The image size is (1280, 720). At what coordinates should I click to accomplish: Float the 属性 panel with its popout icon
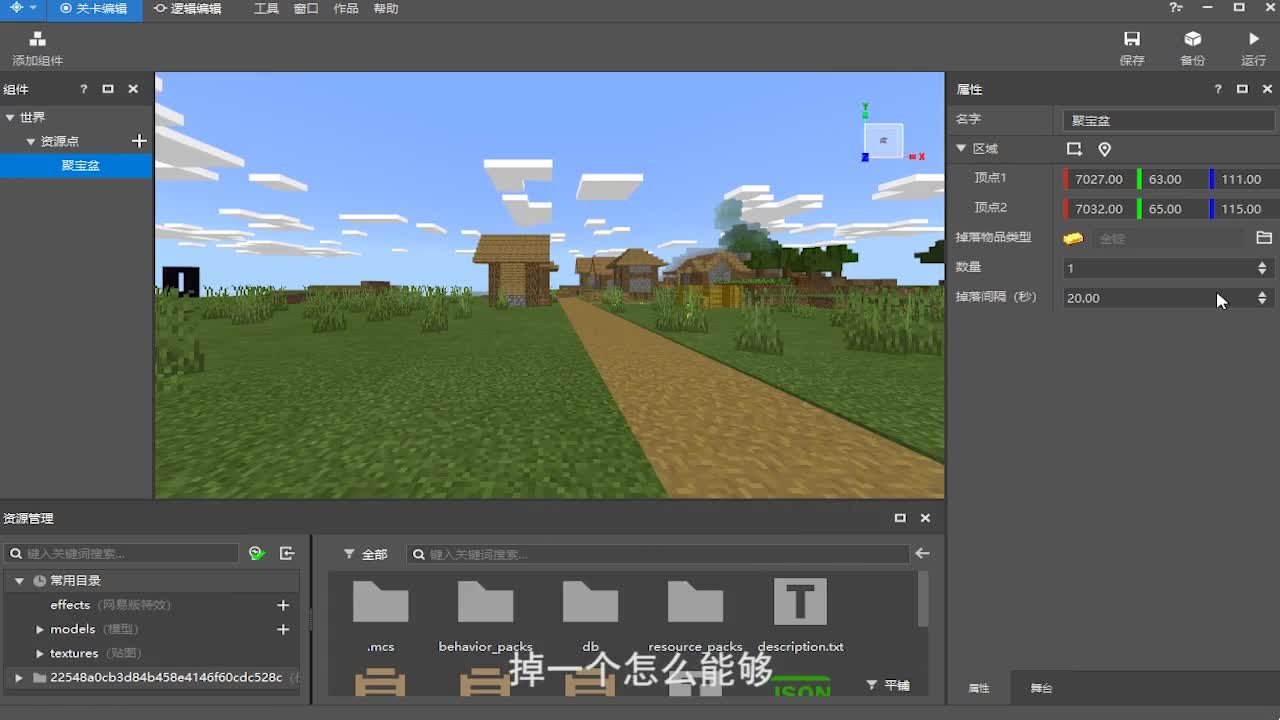(1242, 89)
